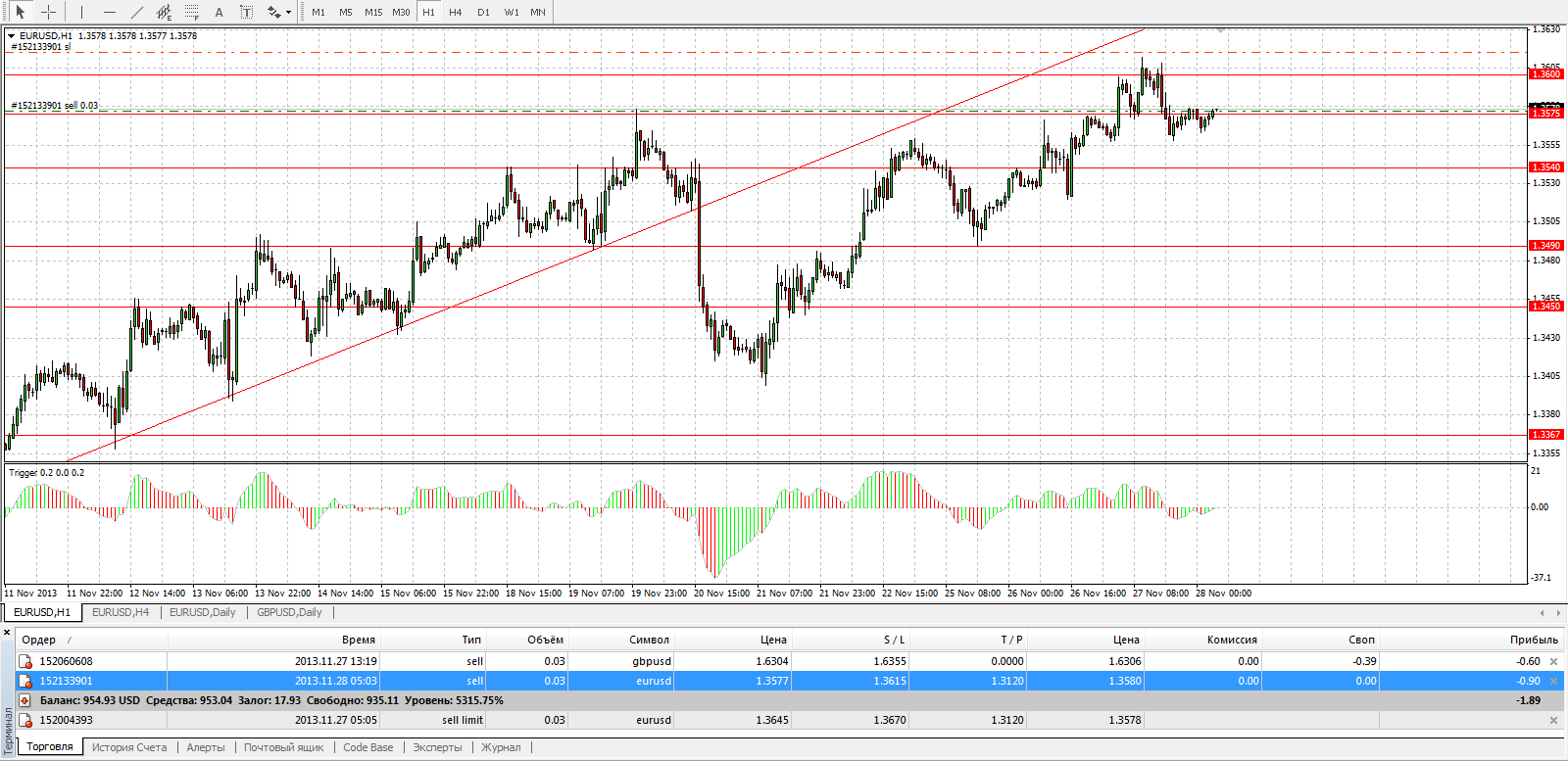Open the EURUSD,H1 chart tab

click(42, 612)
